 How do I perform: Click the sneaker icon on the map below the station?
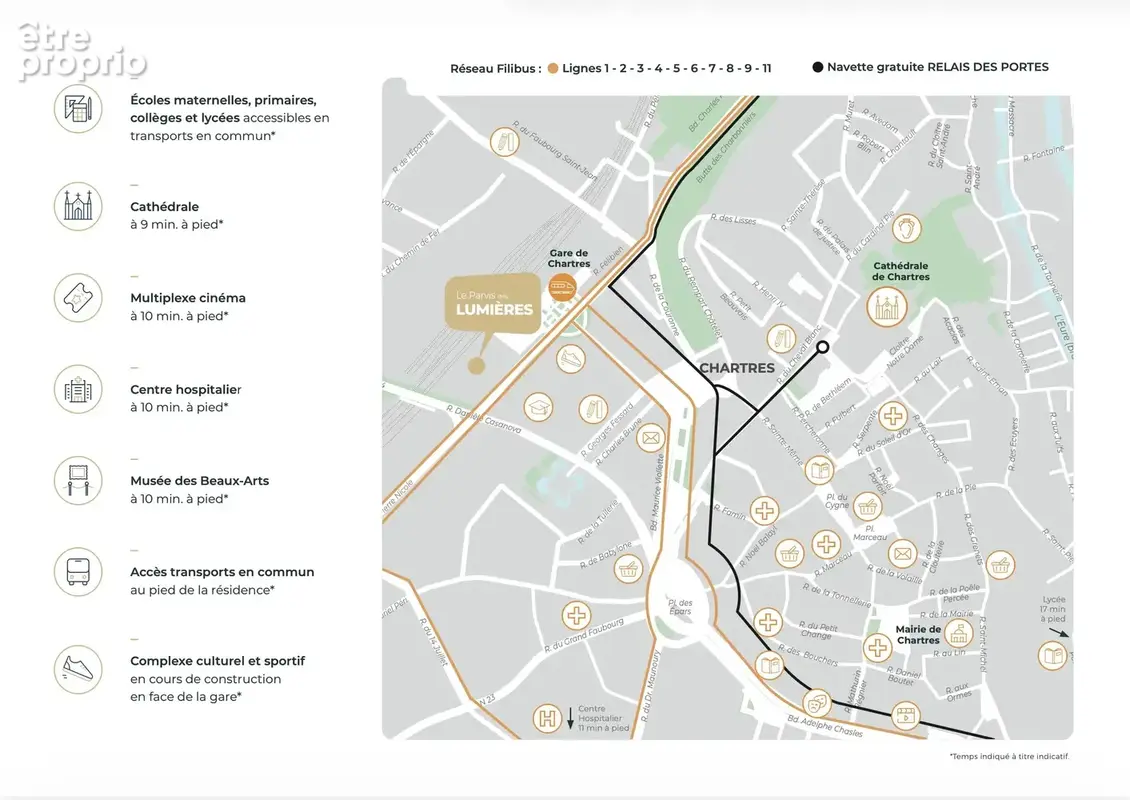[x=571, y=358]
